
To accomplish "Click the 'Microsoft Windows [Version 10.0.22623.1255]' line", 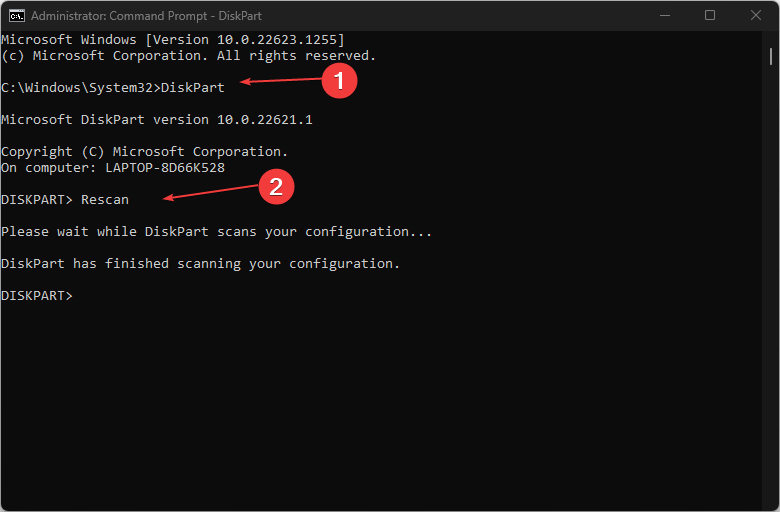I will (x=173, y=40).
